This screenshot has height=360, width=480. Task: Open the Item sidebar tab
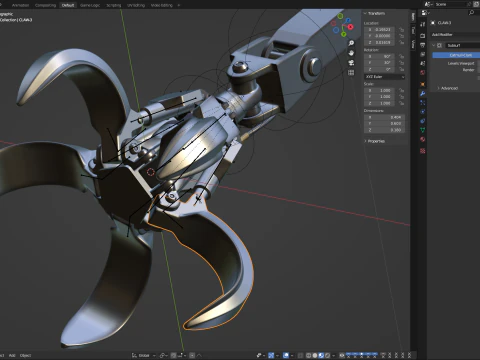pyautogui.click(x=413, y=17)
